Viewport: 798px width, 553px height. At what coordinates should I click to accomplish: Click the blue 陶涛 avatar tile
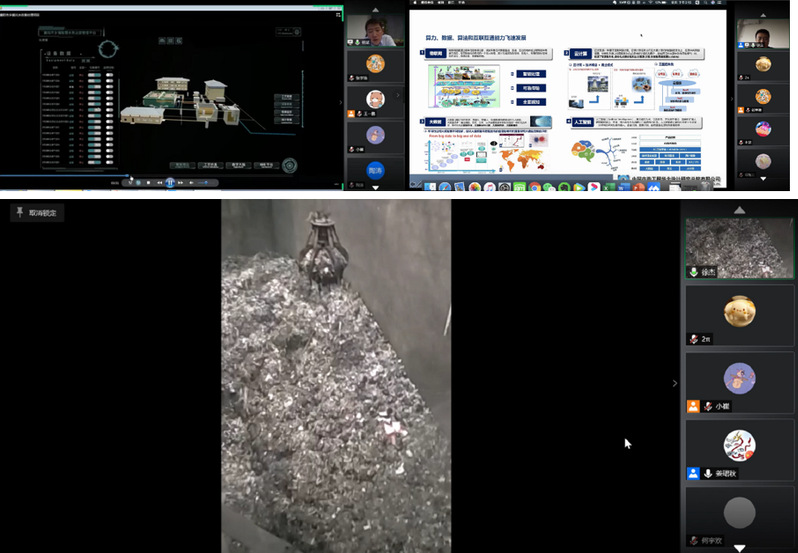tap(375, 170)
